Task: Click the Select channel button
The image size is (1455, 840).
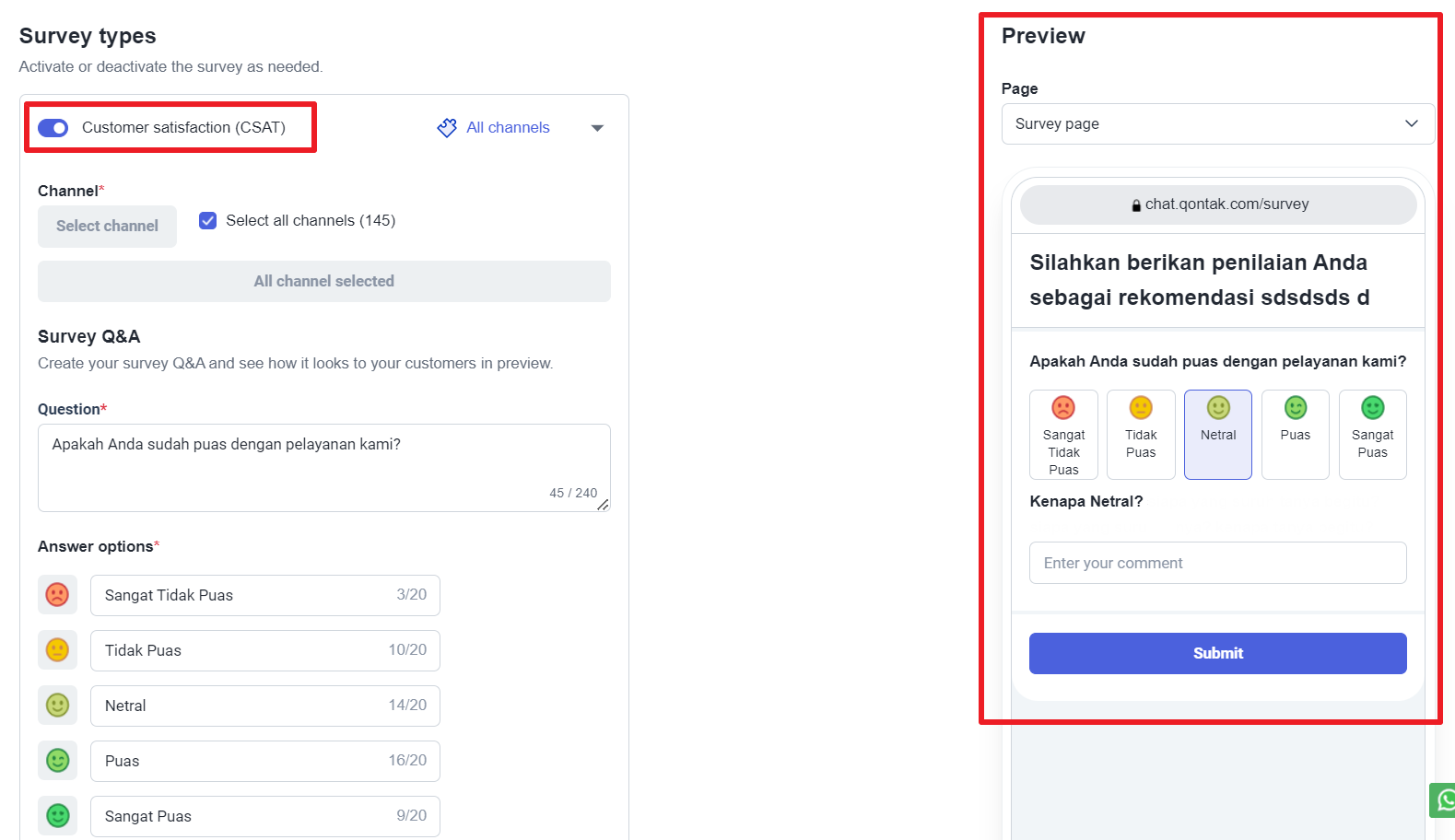Action: click(107, 227)
